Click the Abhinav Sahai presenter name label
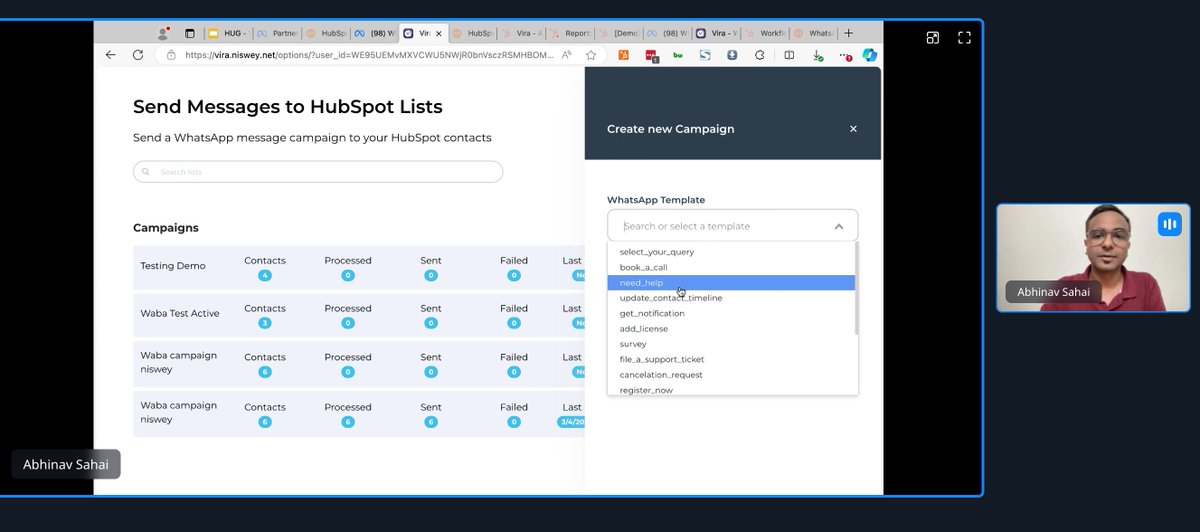Screen dimensions: 1200x532 click(x=66, y=464)
